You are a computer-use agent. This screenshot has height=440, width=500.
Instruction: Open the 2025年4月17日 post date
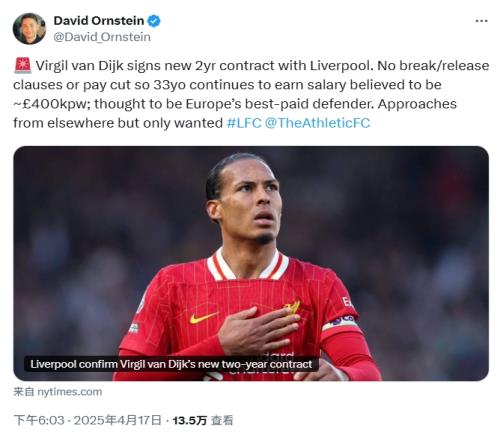(118, 420)
